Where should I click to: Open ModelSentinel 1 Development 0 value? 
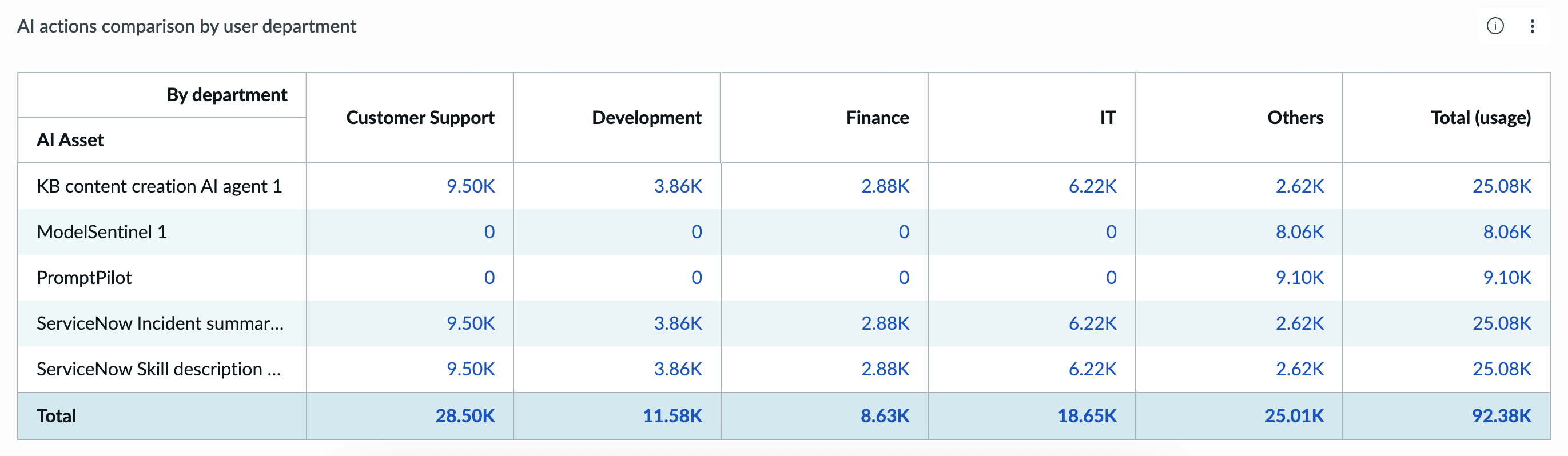(697, 231)
